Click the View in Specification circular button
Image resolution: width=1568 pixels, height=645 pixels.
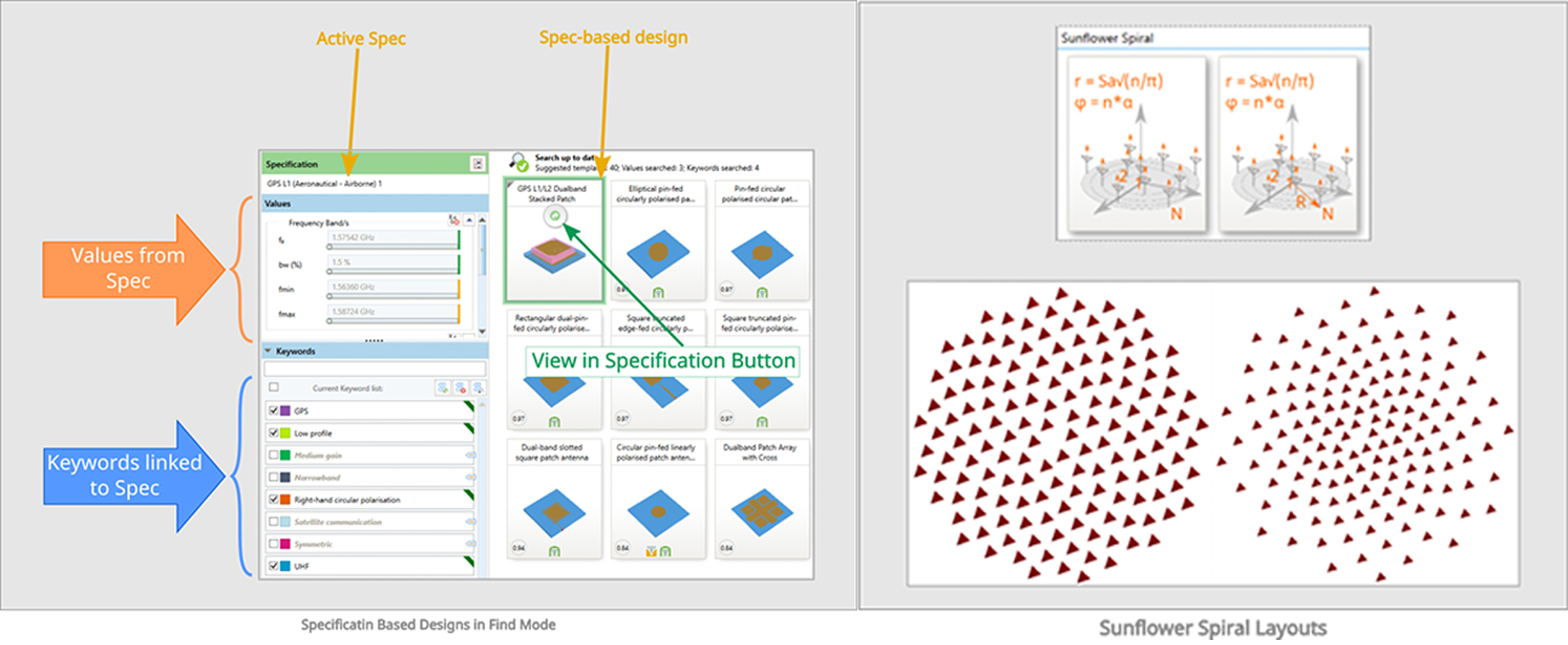pyautogui.click(x=554, y=215)
